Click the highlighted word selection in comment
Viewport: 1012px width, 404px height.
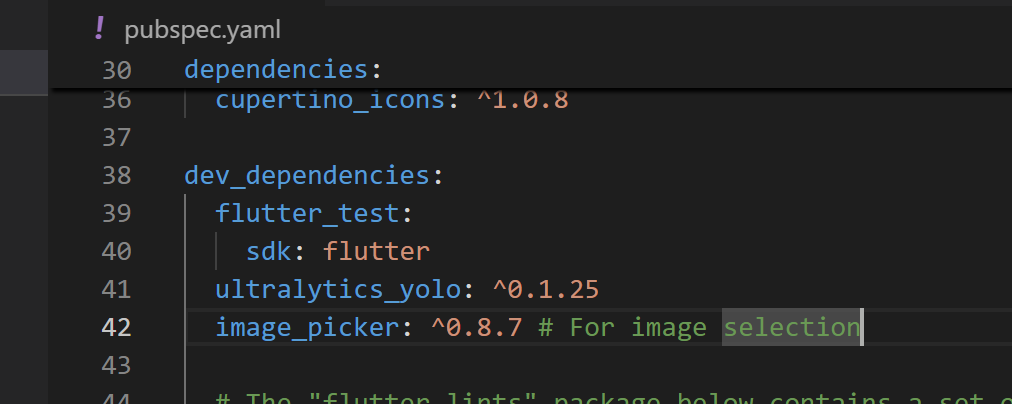791,327
